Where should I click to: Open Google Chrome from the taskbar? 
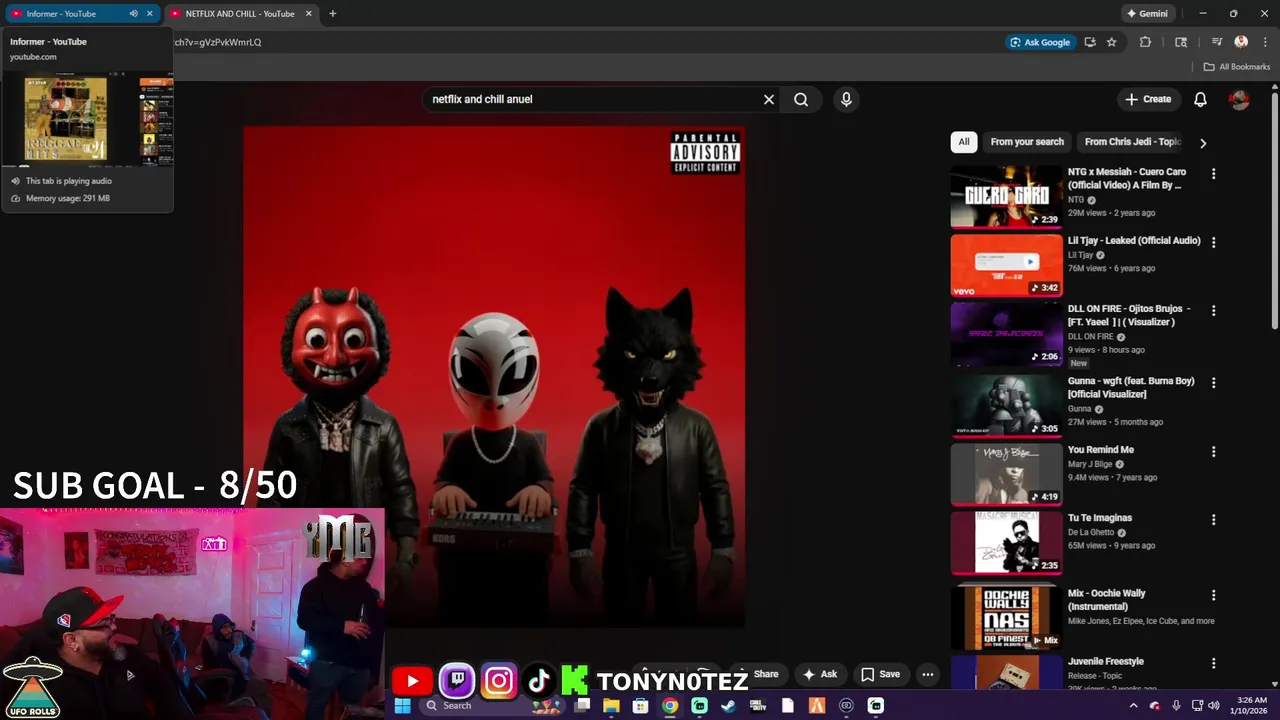pyautogui.click(x=670, y=705)
